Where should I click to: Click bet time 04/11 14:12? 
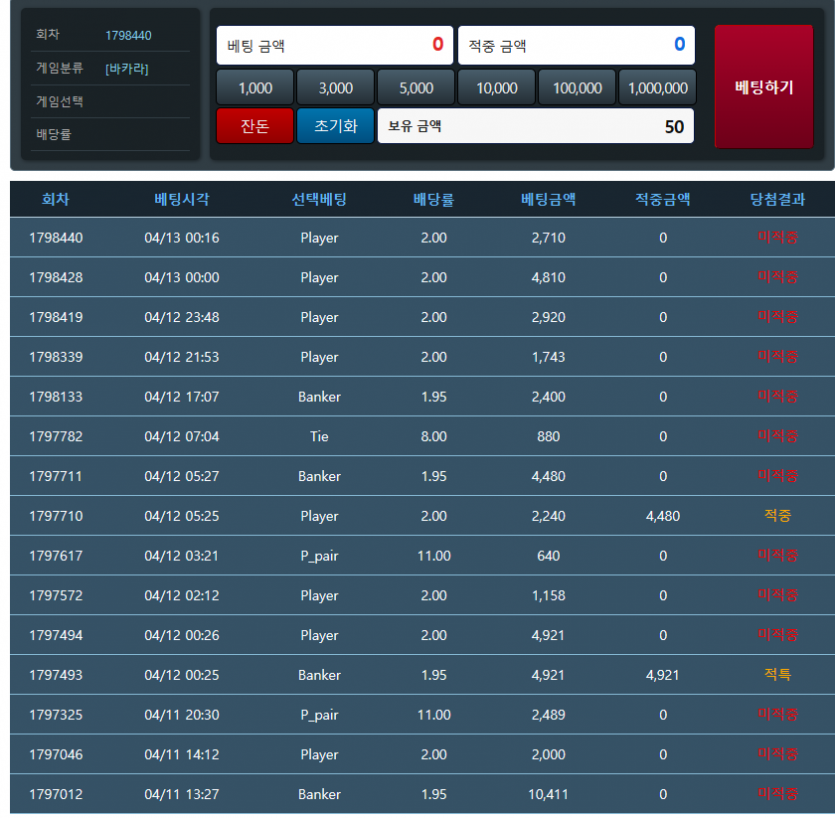[182, 755]
